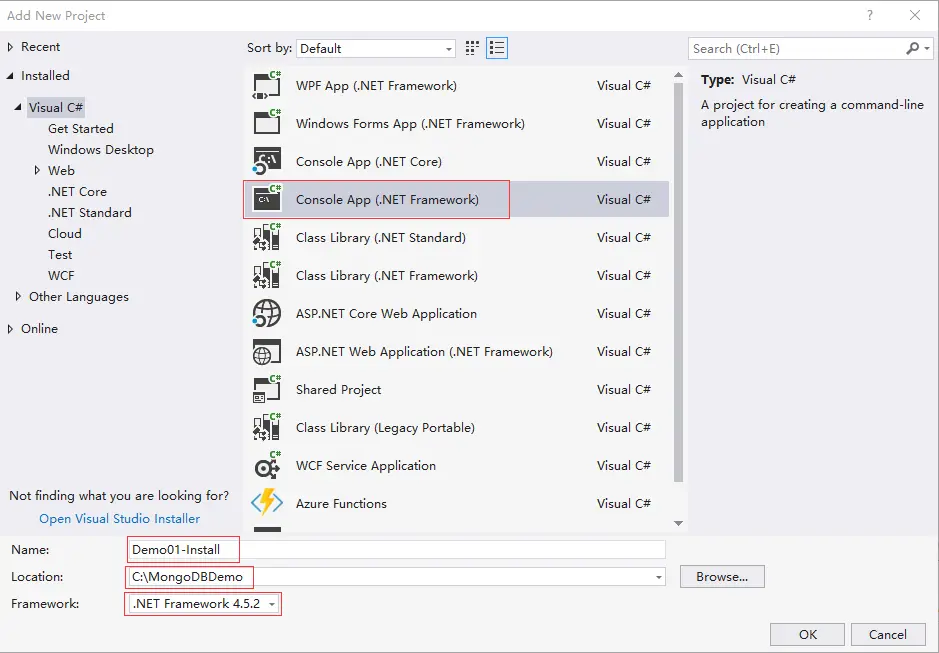
Task: Click the Cancel button
Action: point(887,634)
